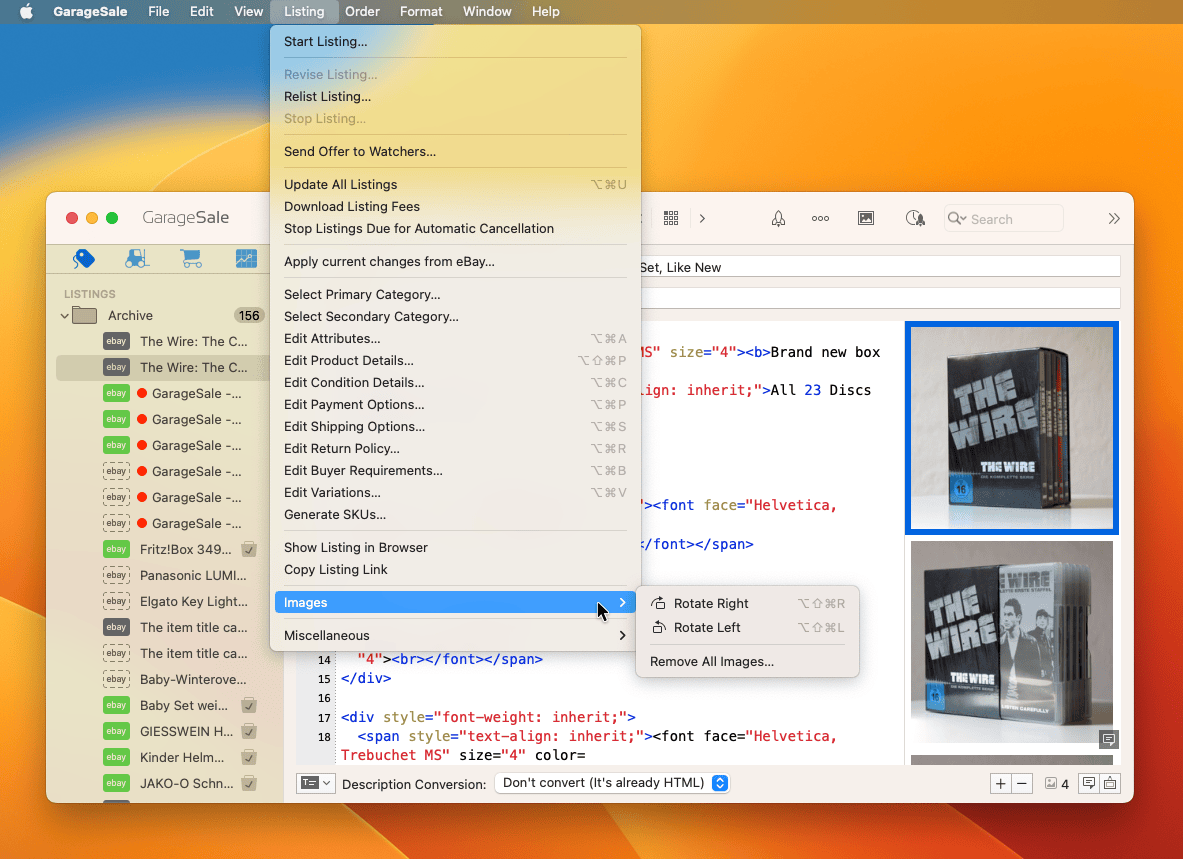
Task: Click the sold bag checkmark on Baby Set row
Action: [x=249, y=705]
